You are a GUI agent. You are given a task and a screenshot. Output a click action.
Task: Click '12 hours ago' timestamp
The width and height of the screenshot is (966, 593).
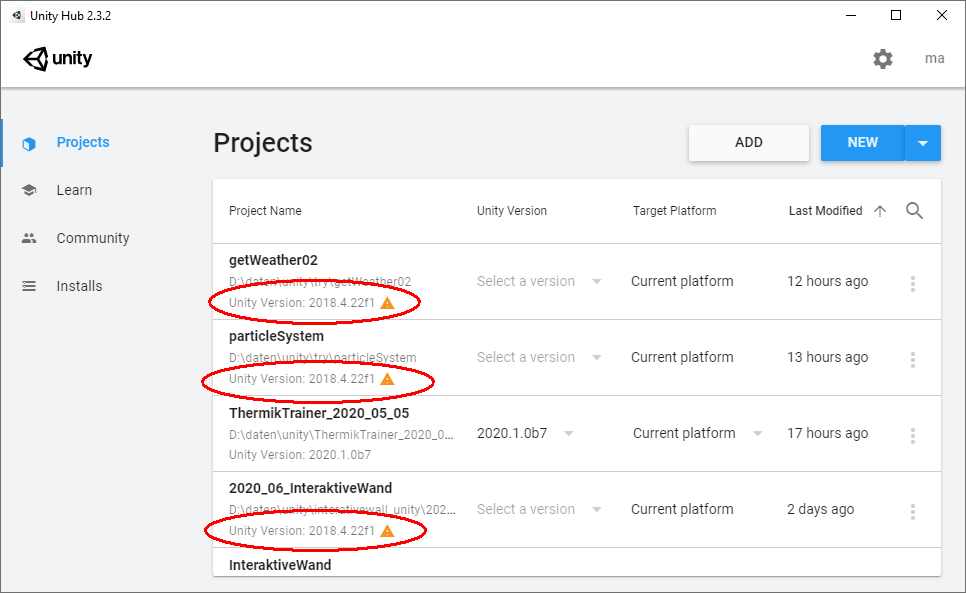[x=827, y=281]
